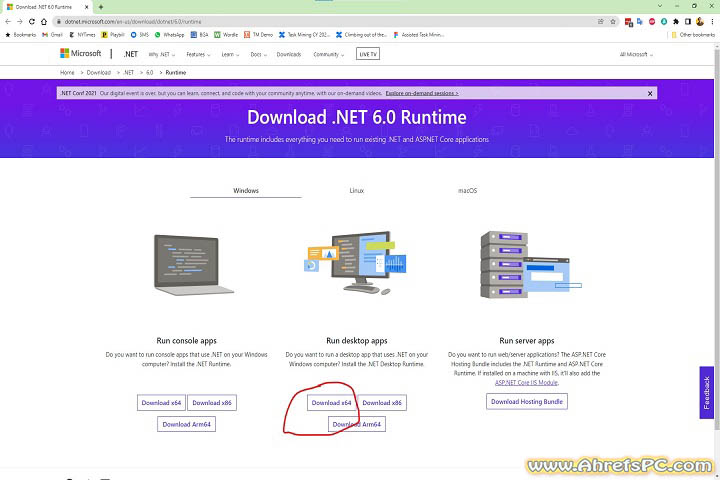Download x86 under Run console apps
Image resolution: width=720 pixels, height=480 pixels.
212,402
